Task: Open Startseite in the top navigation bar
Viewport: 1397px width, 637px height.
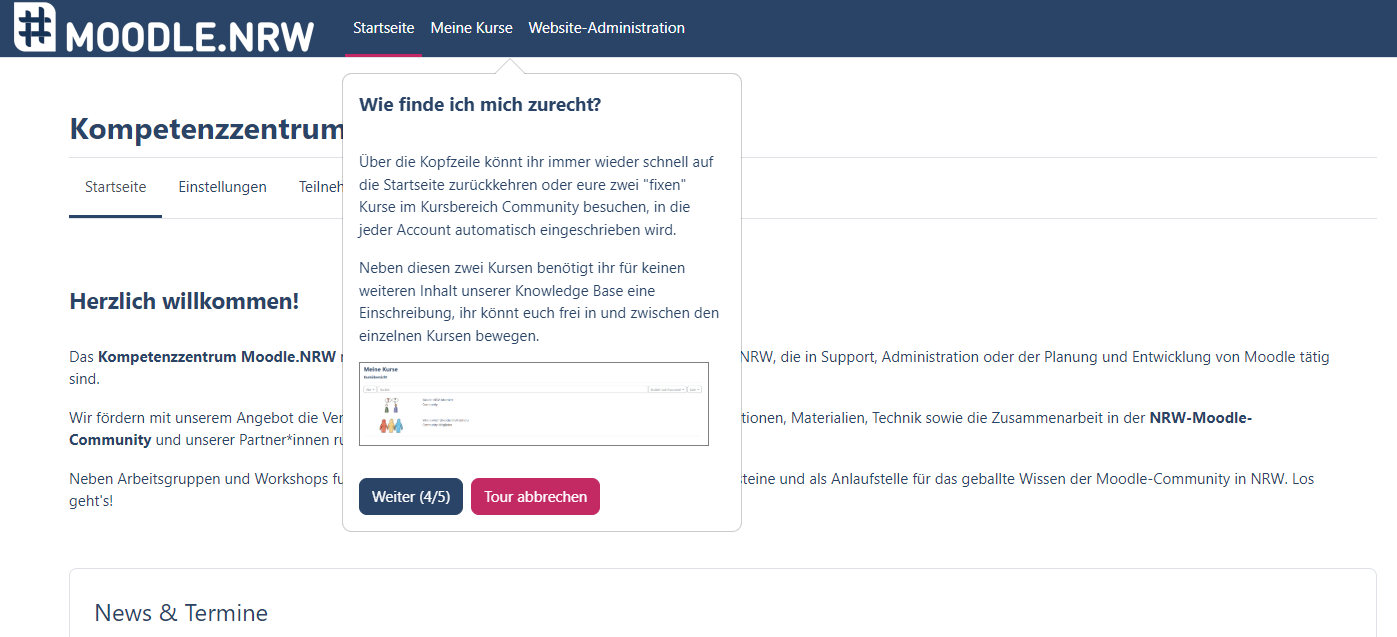Action: (383, 28)
